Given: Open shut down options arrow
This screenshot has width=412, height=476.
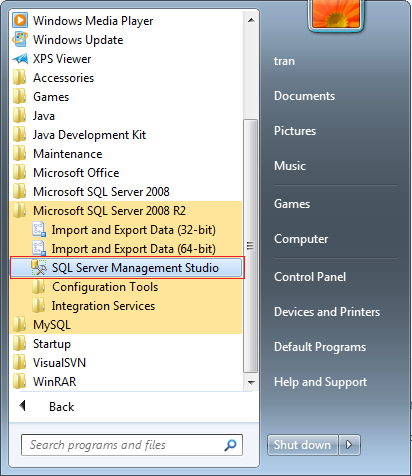Looking at the screenshot, I should pyautogui.click(x=349, y=445).
